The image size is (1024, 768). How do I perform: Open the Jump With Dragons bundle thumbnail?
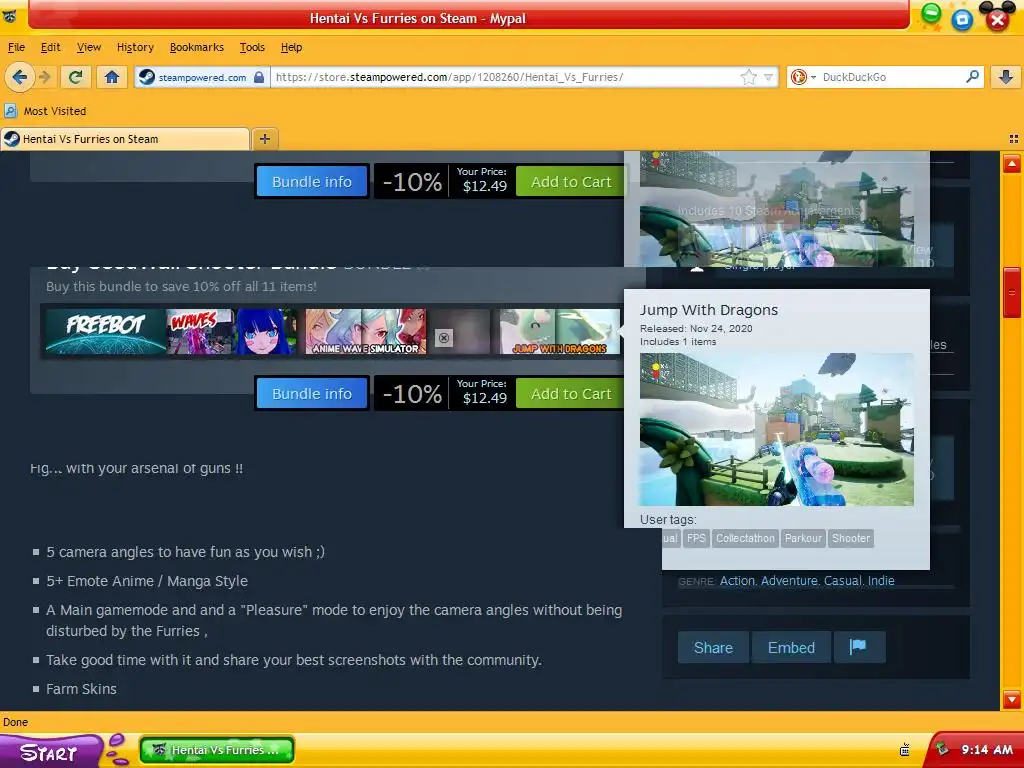(560, 332)
